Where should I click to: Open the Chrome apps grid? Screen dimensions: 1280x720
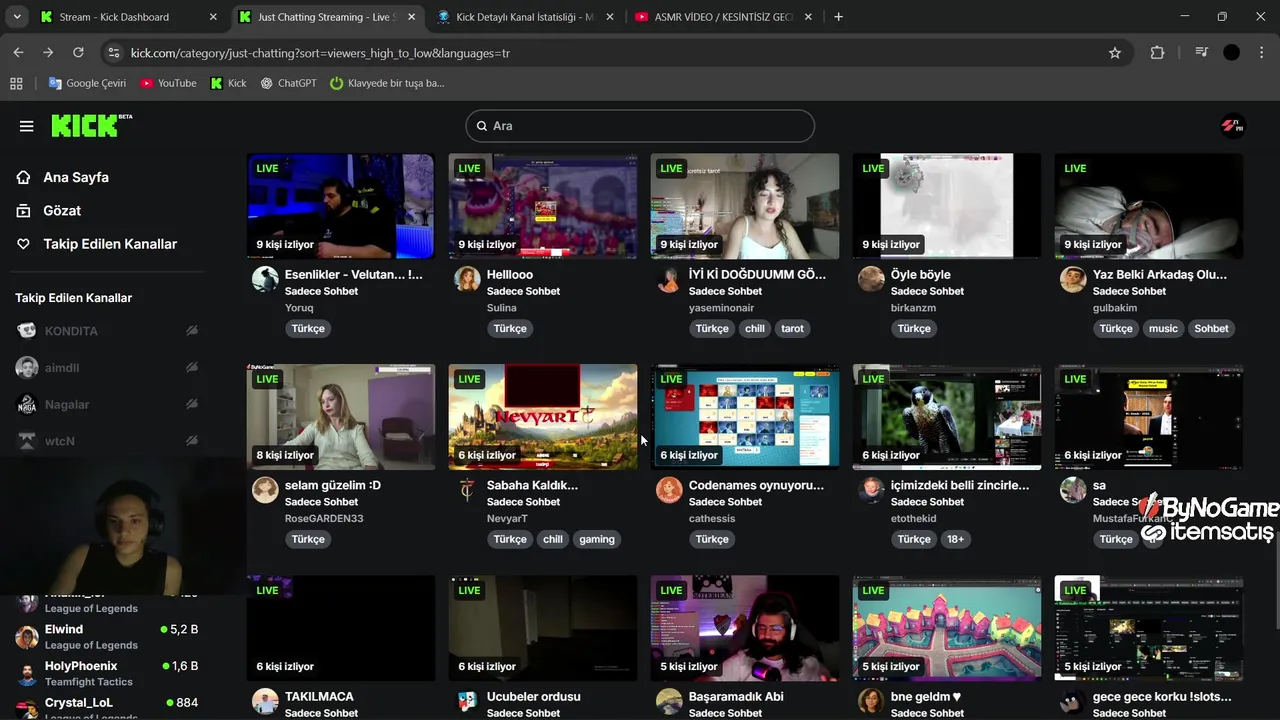click(16, 83)
